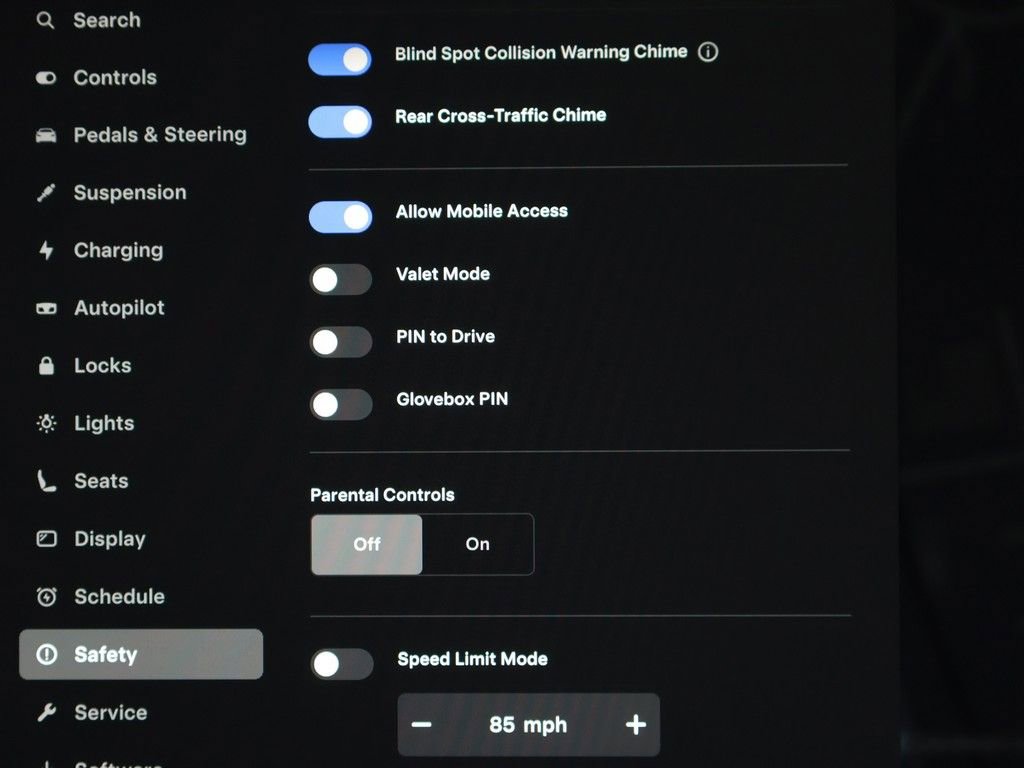Enable Valet Mode
The width and height of the screenshot is (1024, 768).
pos(340,280)
